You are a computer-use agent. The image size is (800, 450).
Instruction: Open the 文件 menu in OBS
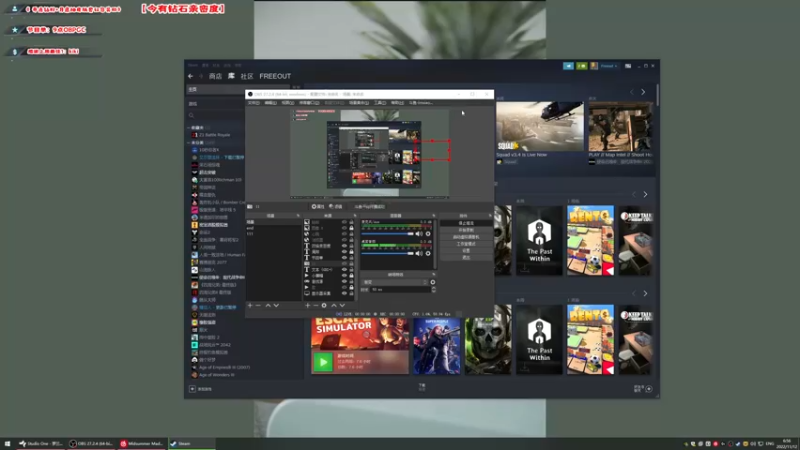254,103
